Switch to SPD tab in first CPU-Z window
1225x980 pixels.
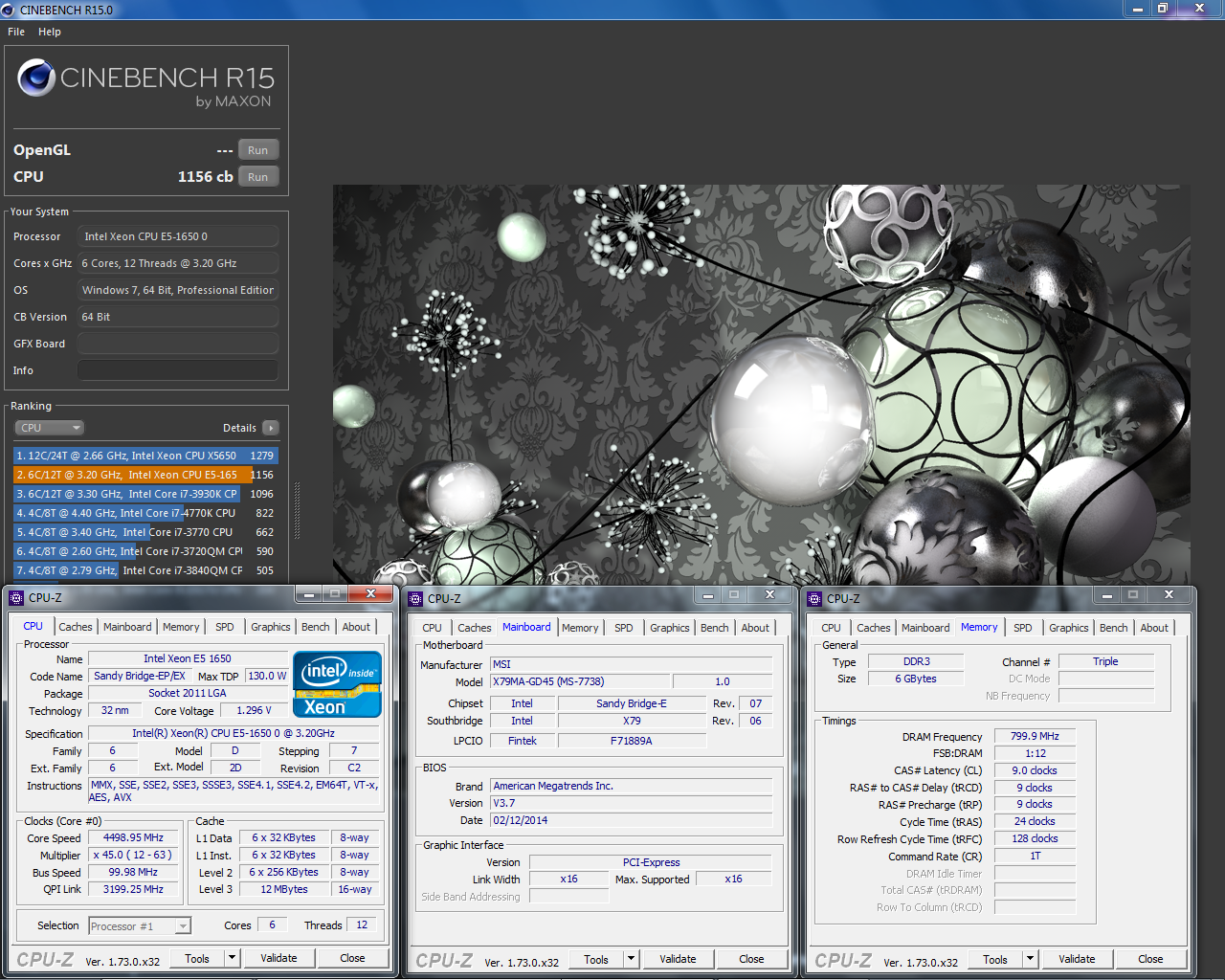tap(225, 627)
